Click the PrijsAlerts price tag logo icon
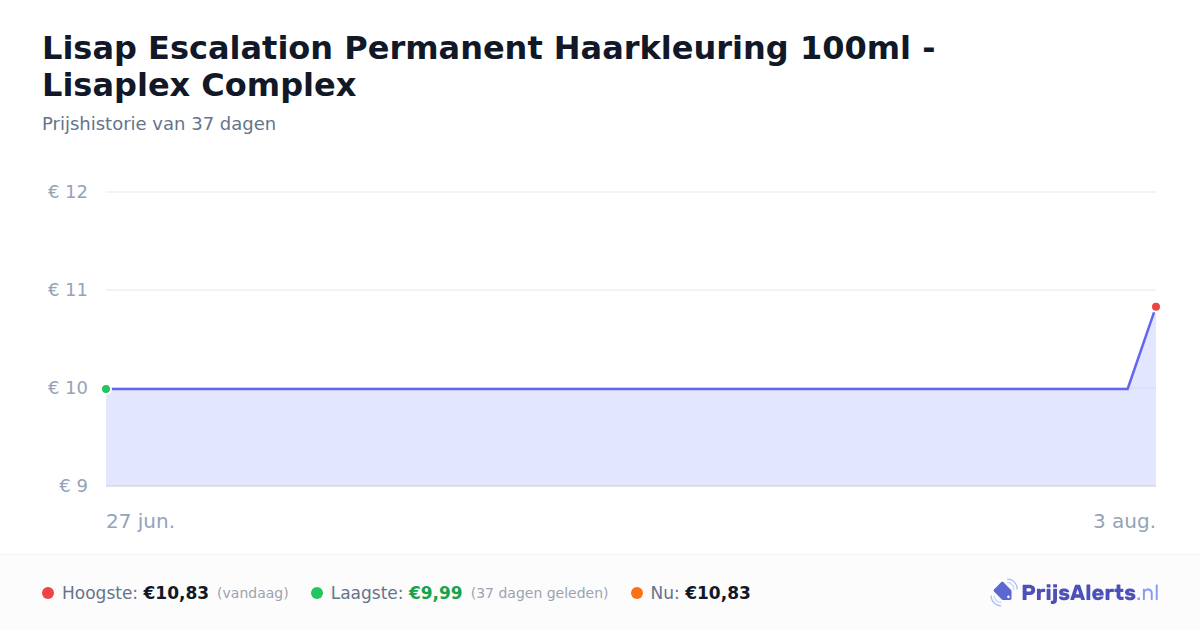Image resolution: width=1200 pixels, height=630 pixels. coord(1003,593)
